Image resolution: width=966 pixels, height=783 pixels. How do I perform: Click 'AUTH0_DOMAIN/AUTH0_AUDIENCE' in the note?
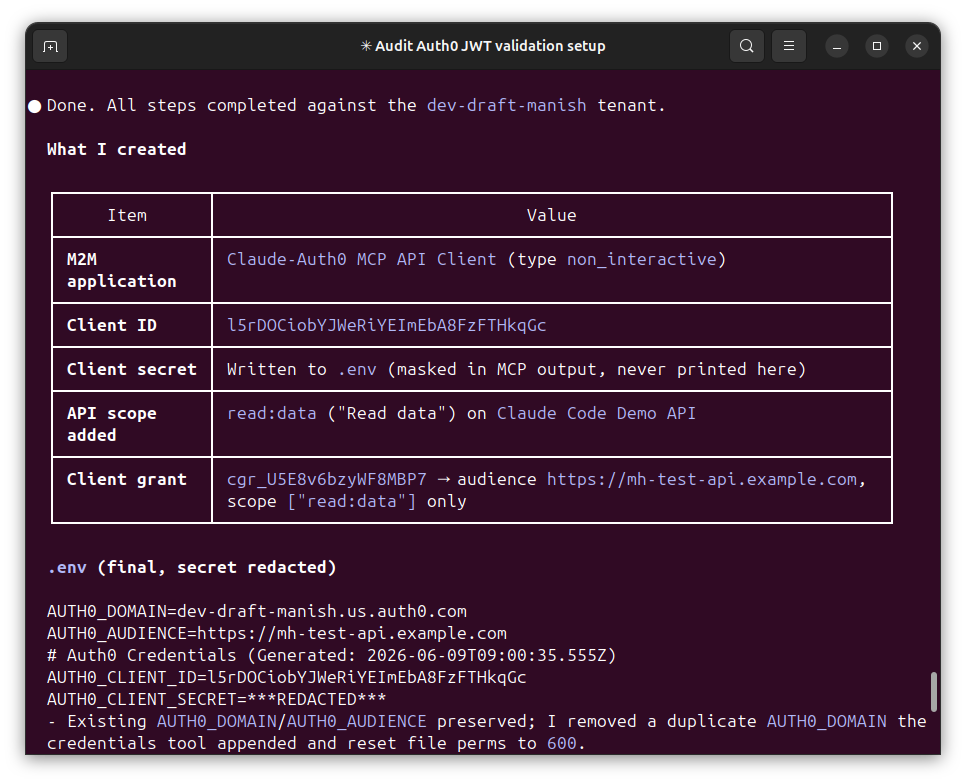pos(291,721)
